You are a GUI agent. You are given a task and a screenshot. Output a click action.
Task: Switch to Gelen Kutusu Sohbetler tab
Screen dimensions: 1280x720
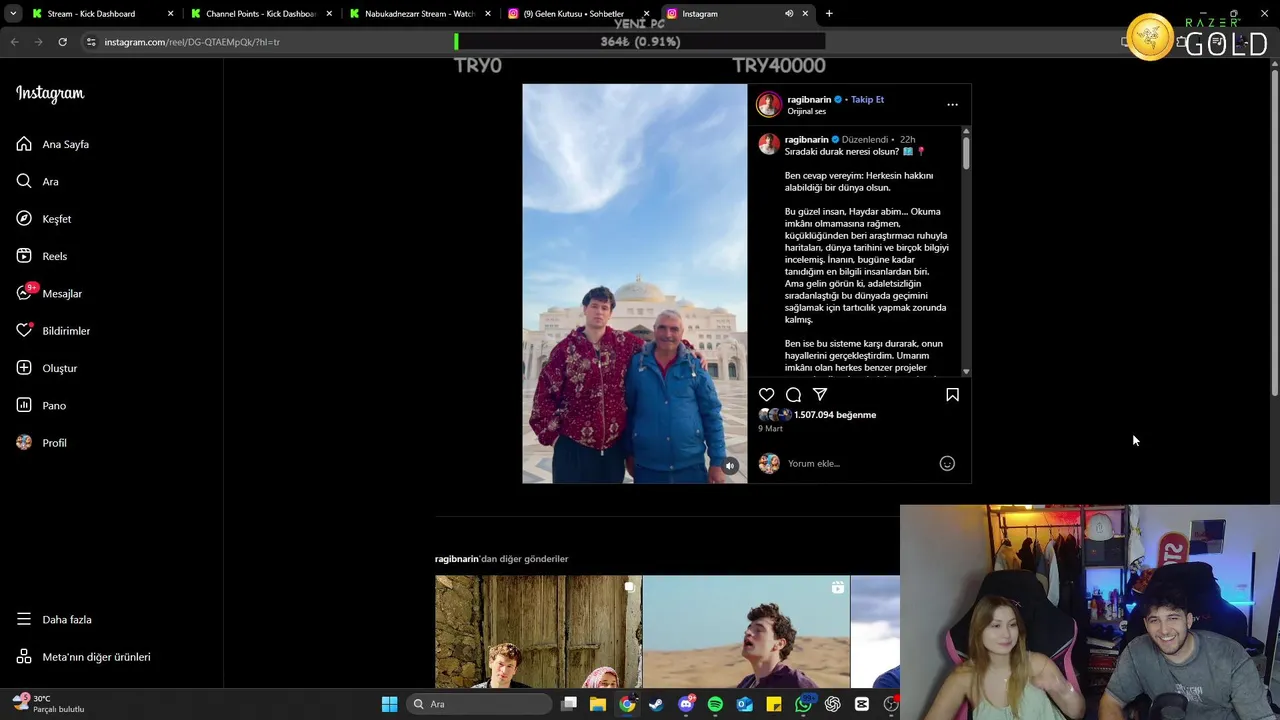573,14
